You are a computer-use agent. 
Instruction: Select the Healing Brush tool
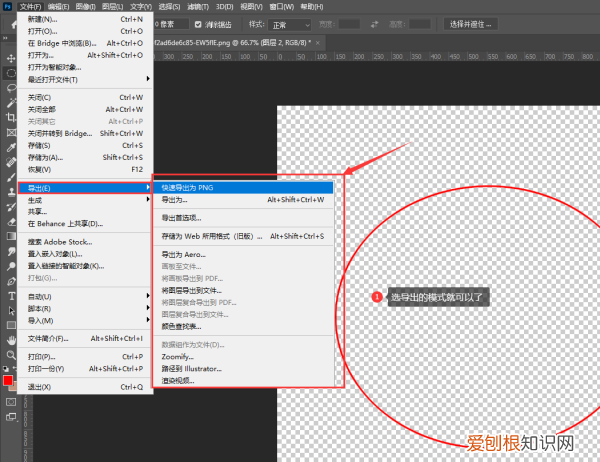point(11,162)
